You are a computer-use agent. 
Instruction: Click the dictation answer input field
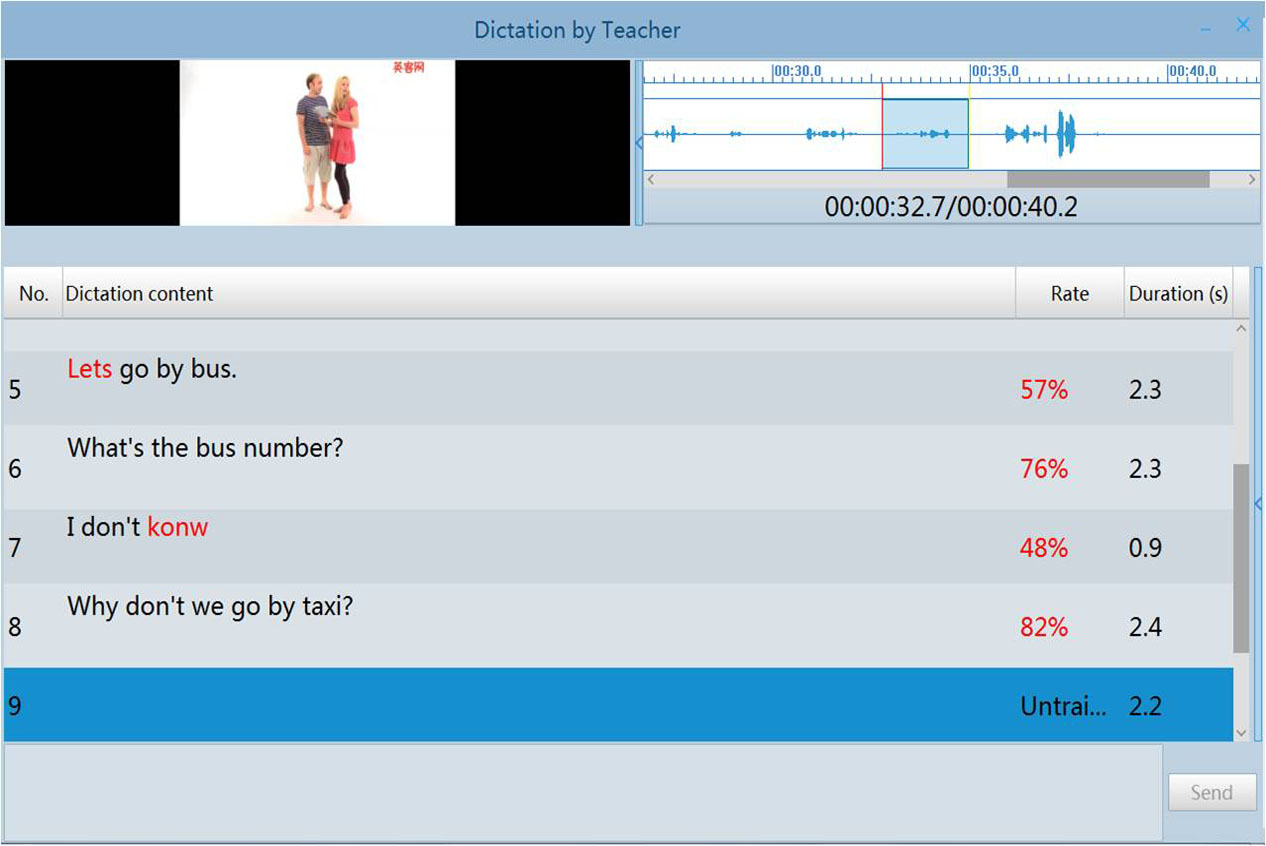pyautogui.click(x=583, y=792)
